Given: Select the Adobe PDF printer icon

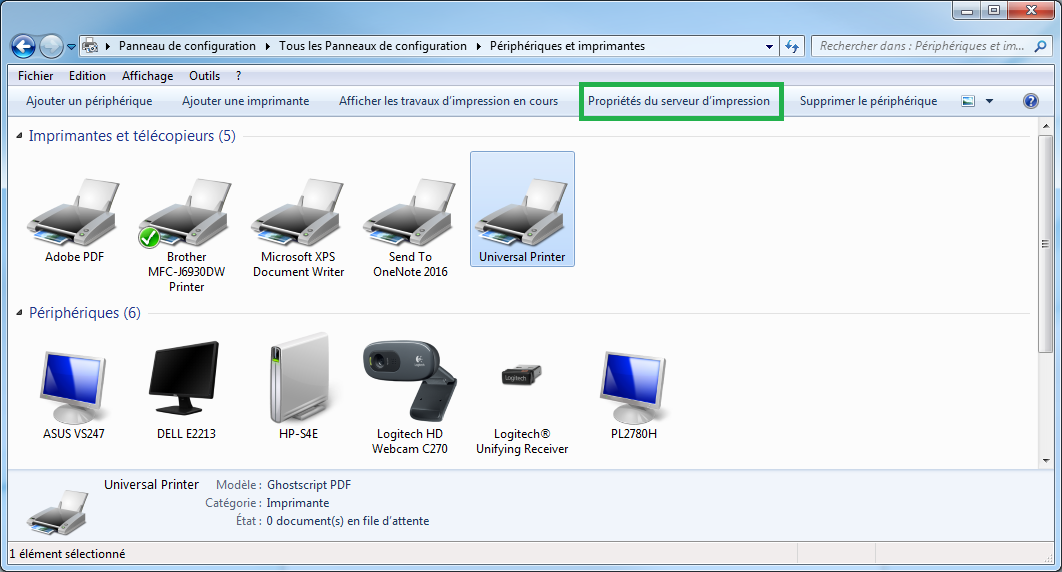Looking at the screenshot, I should click(74, 213).
